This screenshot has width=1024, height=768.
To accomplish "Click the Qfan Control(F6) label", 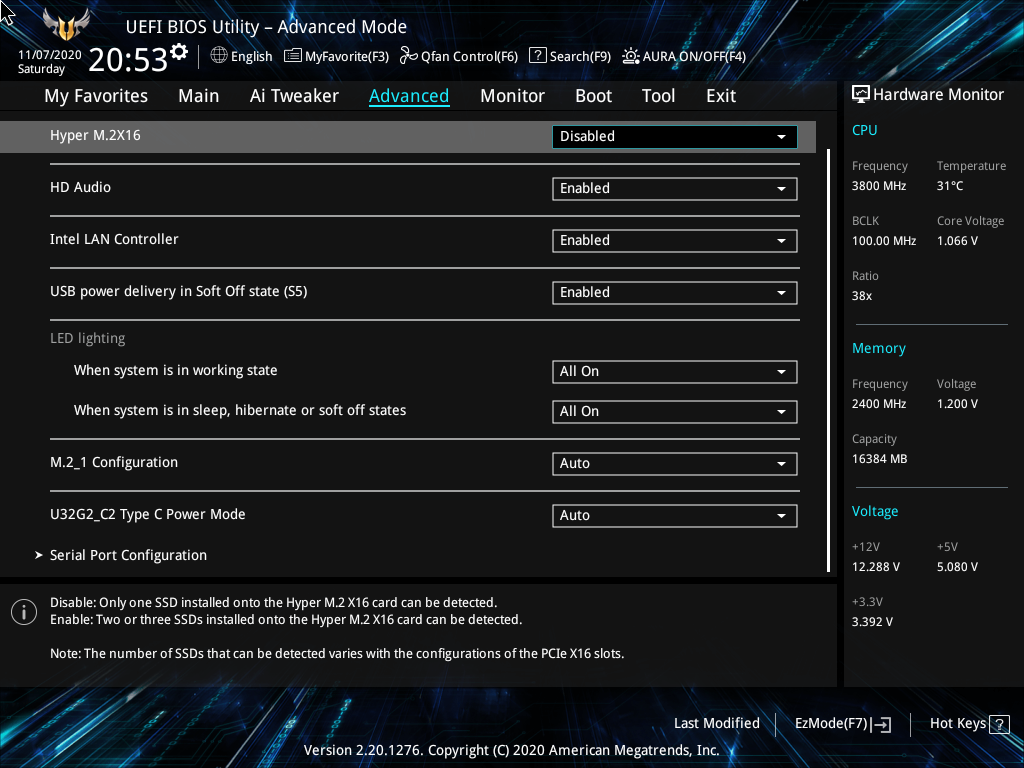I will pyautogui.click(x=469, y=56).
